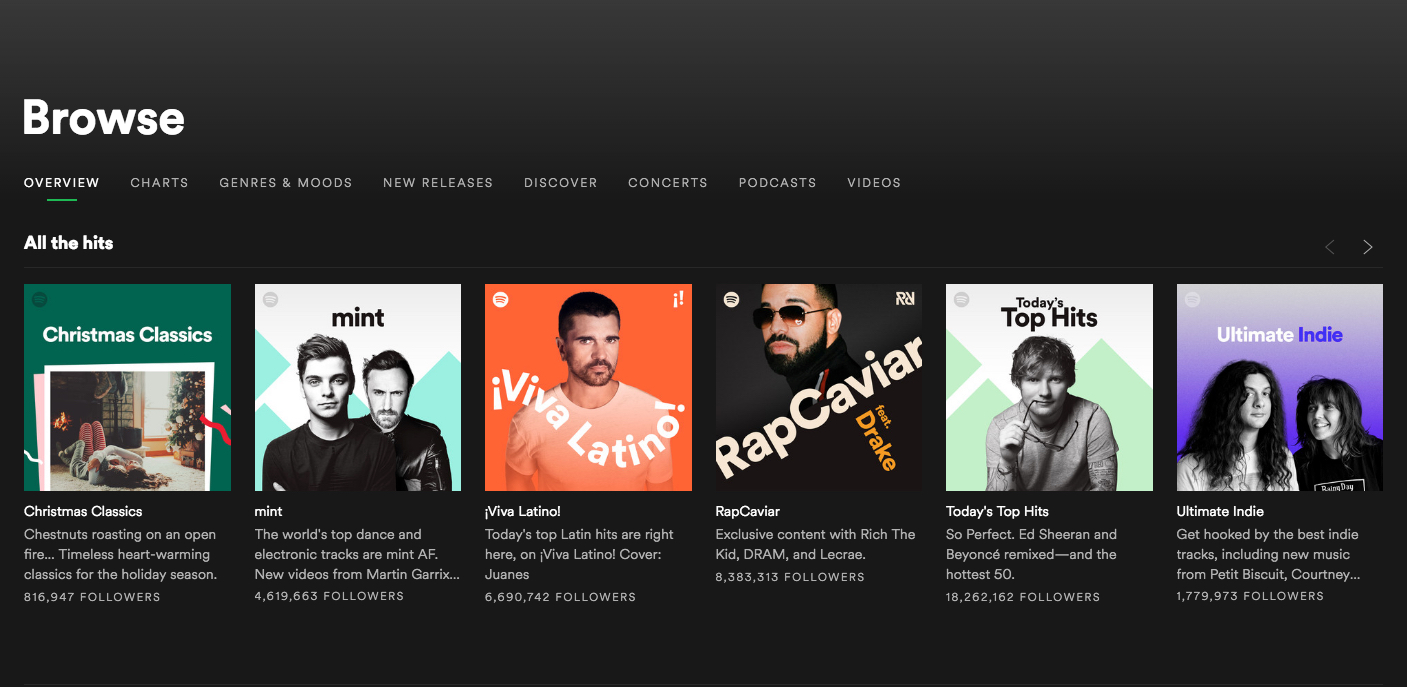The image size is (1407, 687).
Task: Go to the Discover tab
Action: (560, 183)
